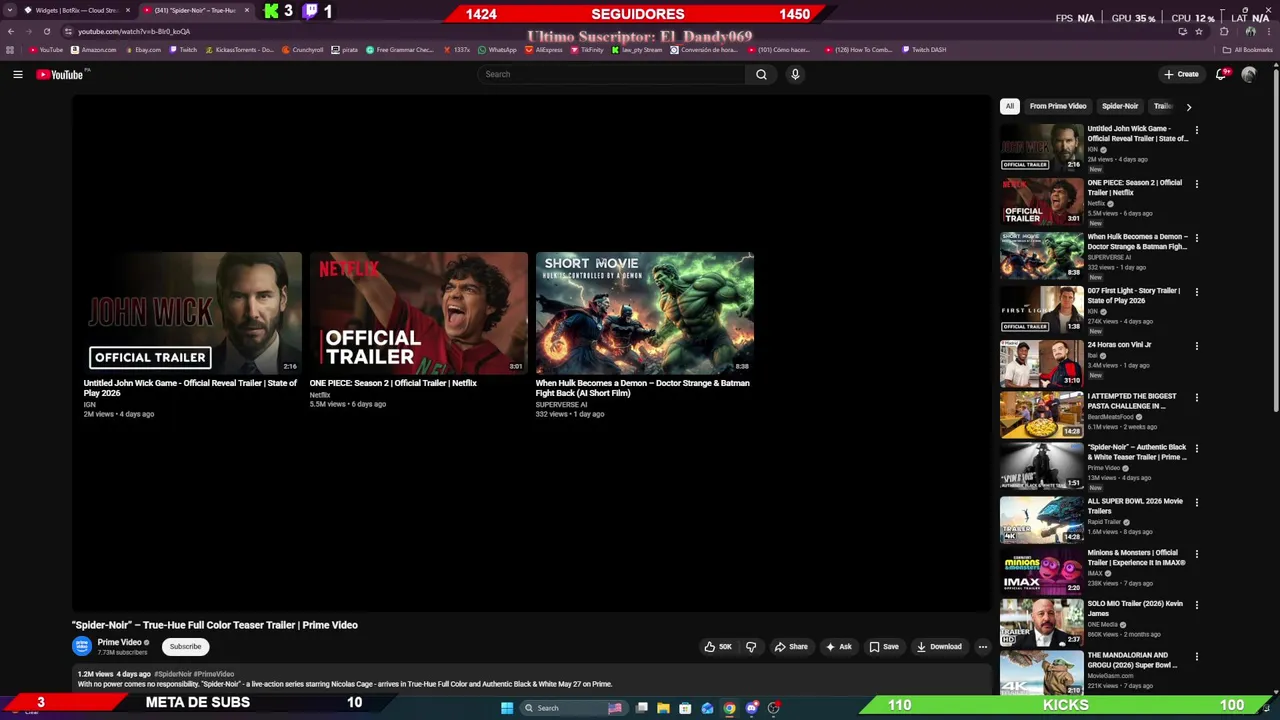
Task: Open options menu for ONE PIECE Season 2 sidebar video
Action: (1196, 184)
